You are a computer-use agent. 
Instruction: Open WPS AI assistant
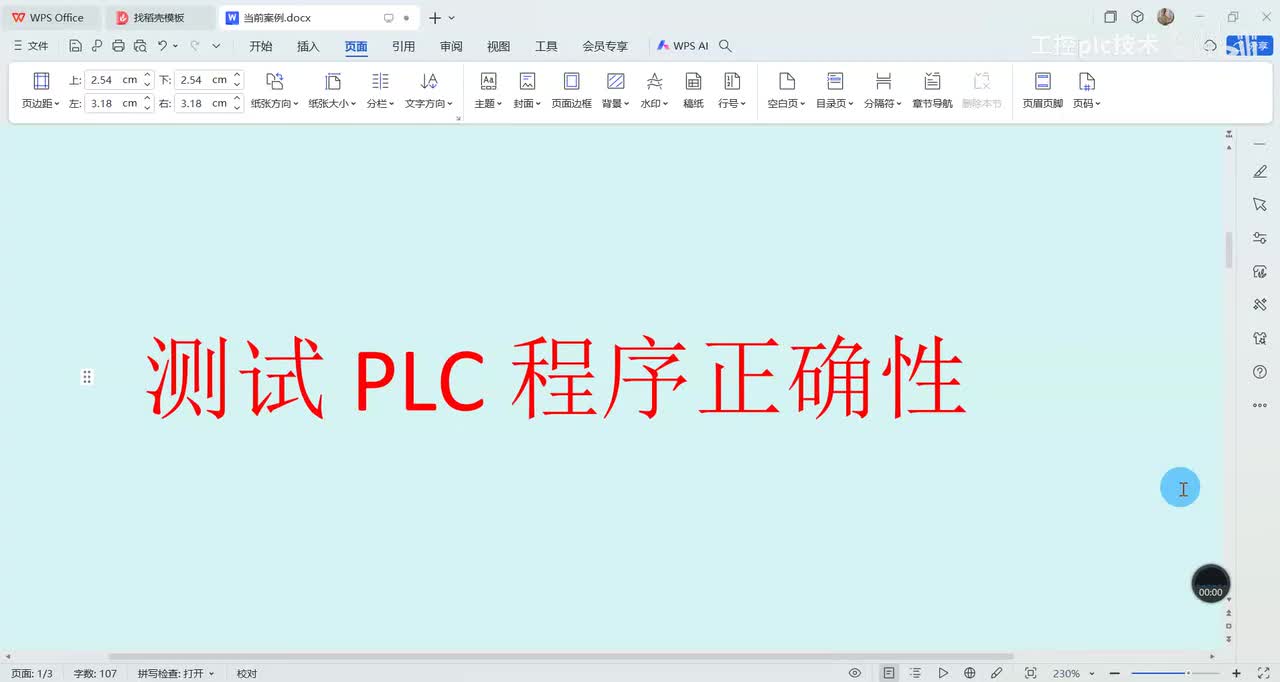coord(683,46)
